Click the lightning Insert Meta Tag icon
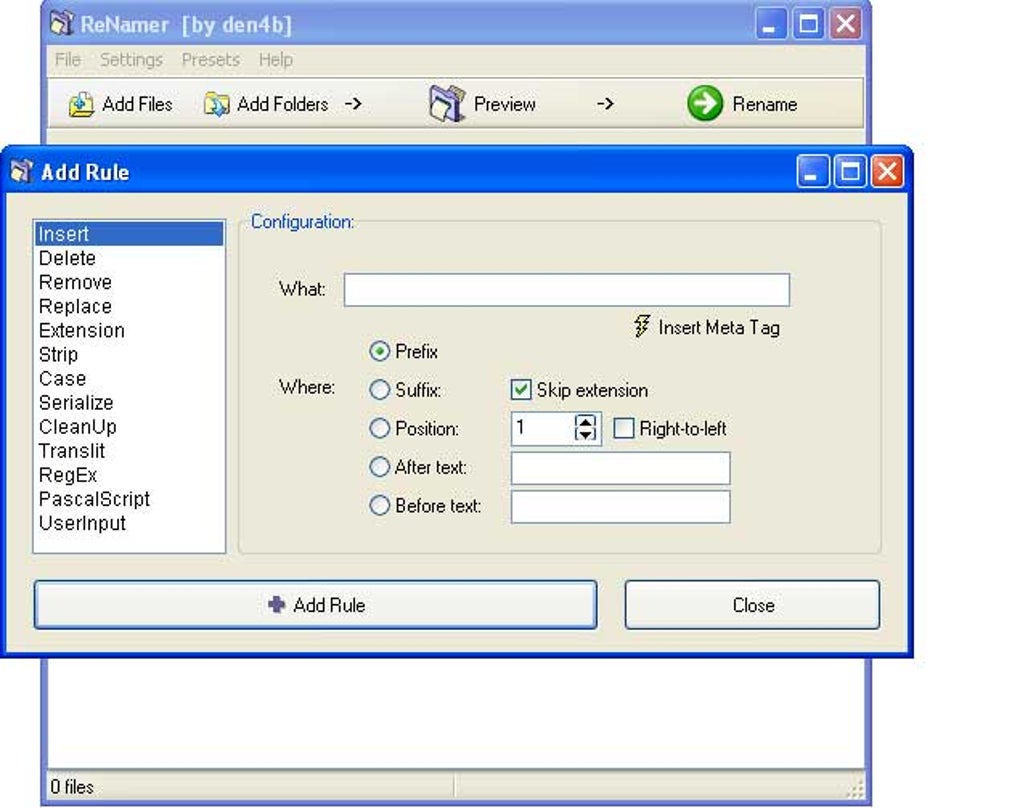 pos(642,326)
